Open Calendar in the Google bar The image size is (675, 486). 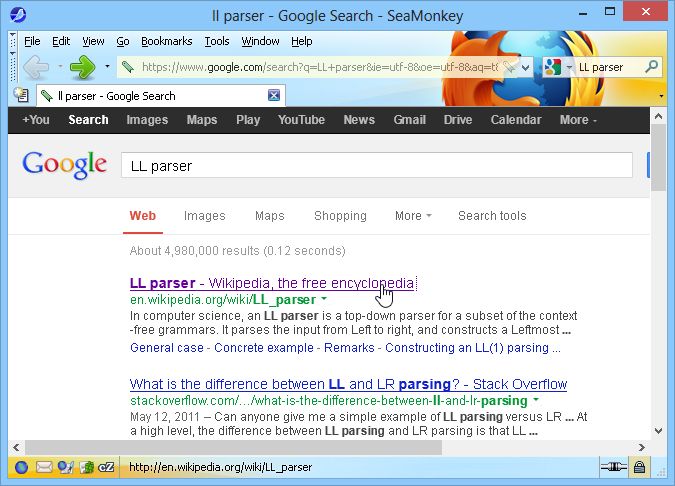tap(516, 120)
